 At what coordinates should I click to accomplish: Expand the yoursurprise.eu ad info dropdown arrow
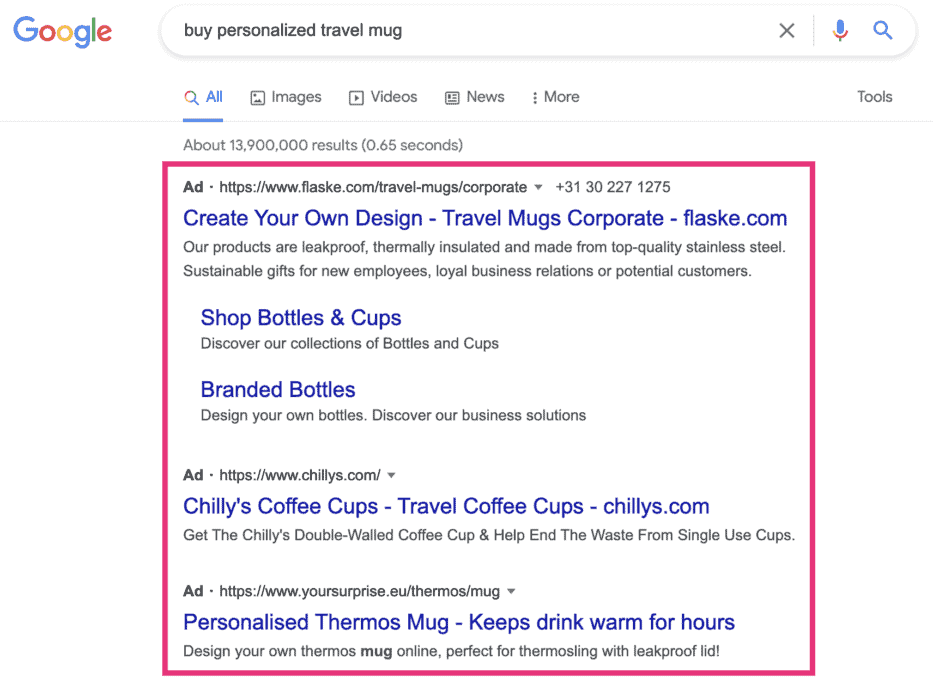click(511, 591)
